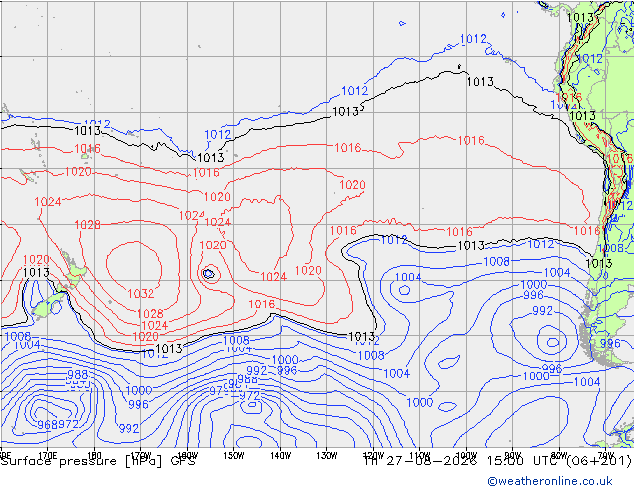The width and height of the screenshot is (634, 490).
Task: Click inside the innermost 1032 high contour
Action: pos(134,267)
